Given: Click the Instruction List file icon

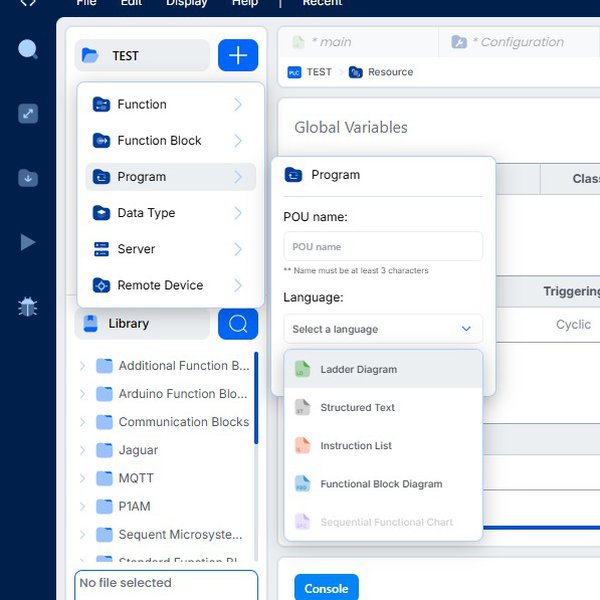Looking at the screenshot, I should [x=302, y=445].
